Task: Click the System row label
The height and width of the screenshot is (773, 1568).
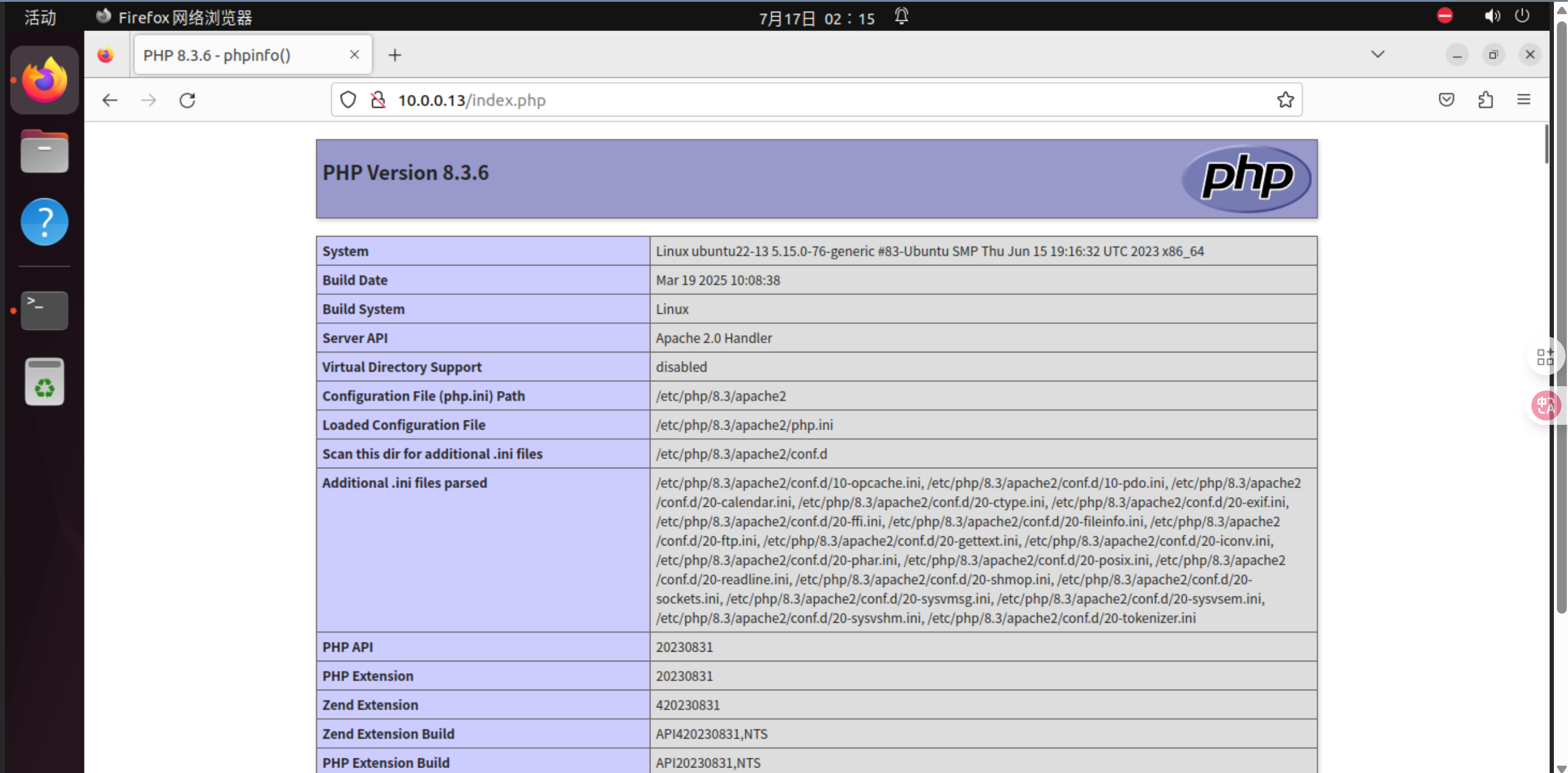Action: click(346, 251)
